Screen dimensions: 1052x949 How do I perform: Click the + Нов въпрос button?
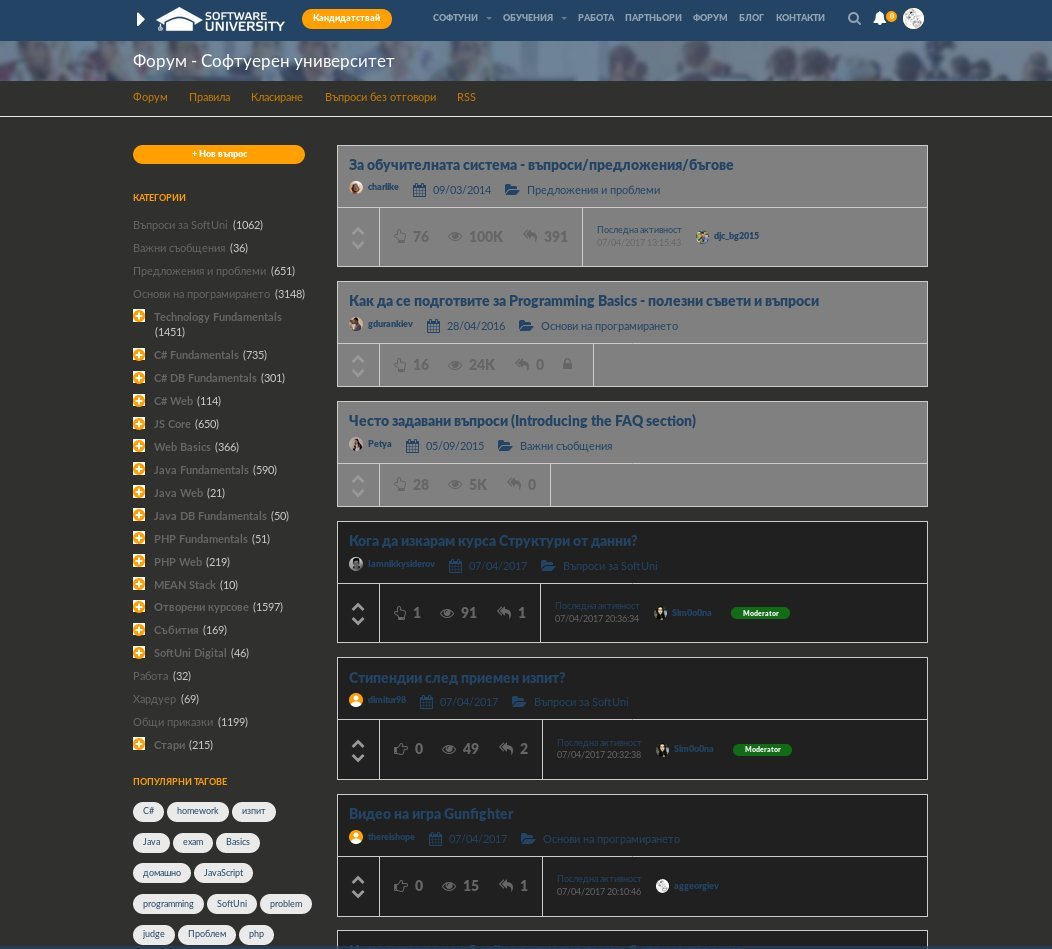pos(219,154)
